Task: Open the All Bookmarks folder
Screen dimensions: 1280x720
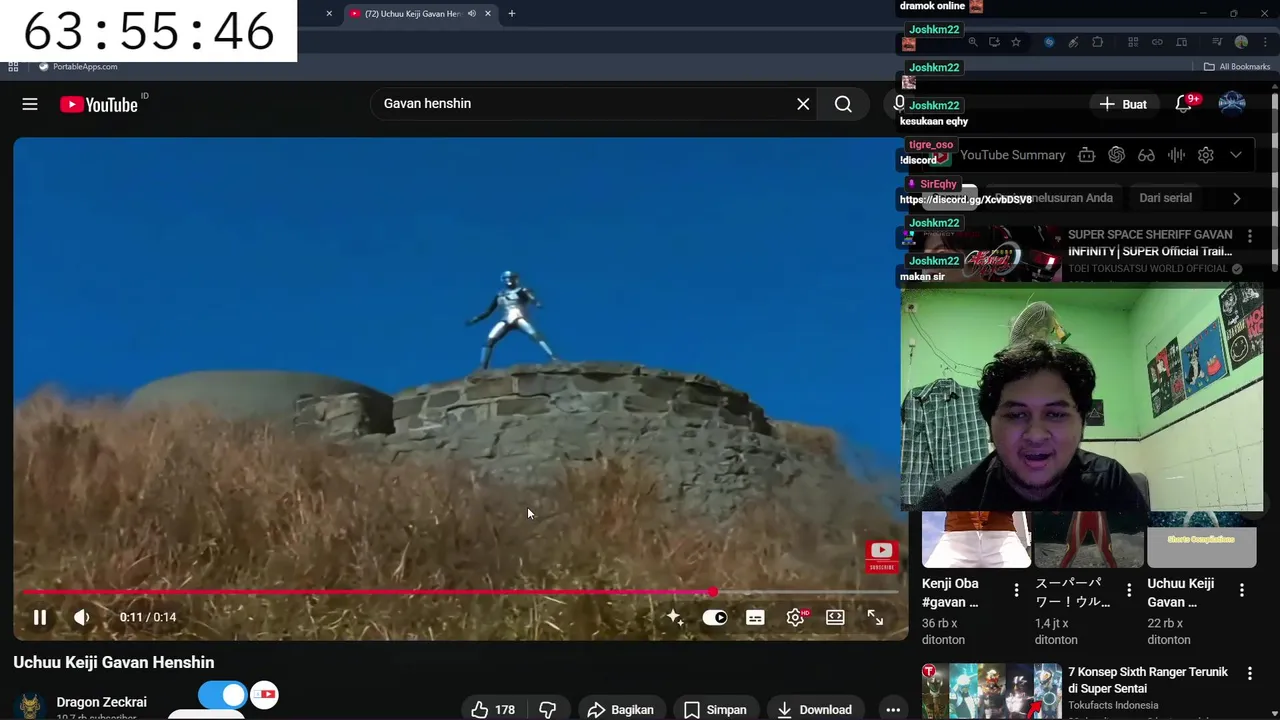Action: coord(1237,67)
